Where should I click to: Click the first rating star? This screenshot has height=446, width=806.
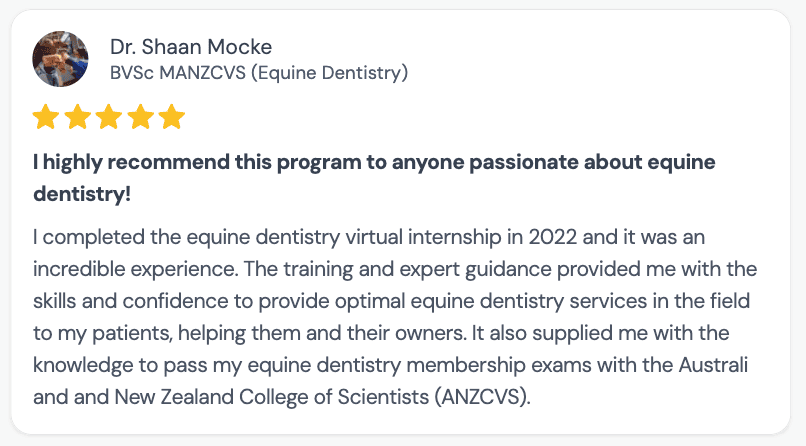(45, 118)
